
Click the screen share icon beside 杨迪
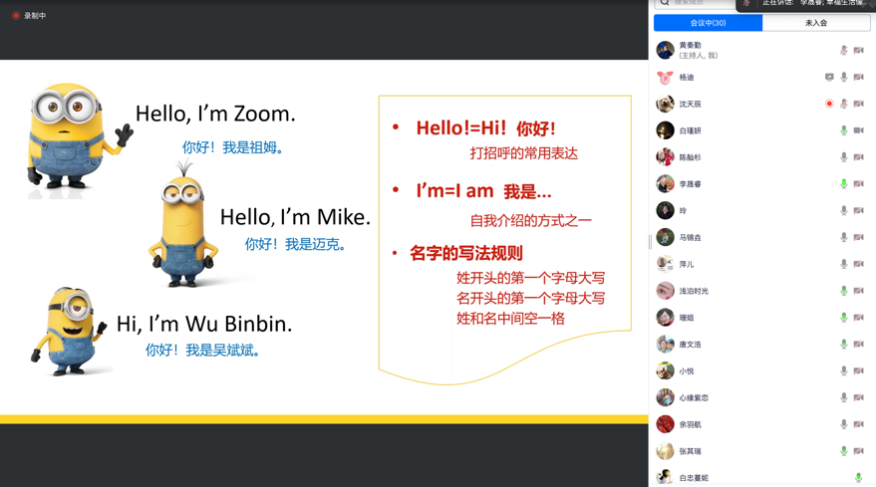(829, 77)
